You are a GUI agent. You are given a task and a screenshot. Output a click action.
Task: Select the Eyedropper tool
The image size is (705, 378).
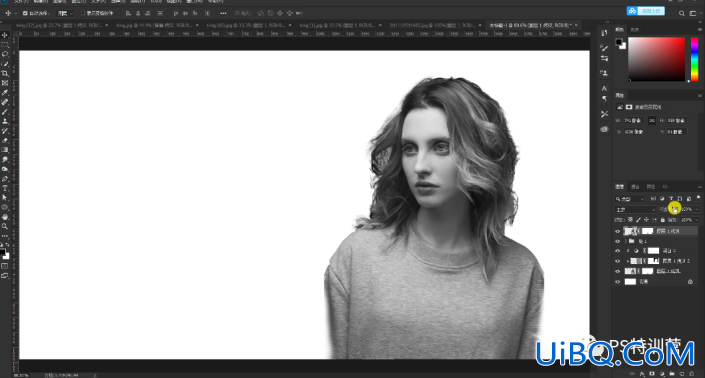click(x=5, y=93)
